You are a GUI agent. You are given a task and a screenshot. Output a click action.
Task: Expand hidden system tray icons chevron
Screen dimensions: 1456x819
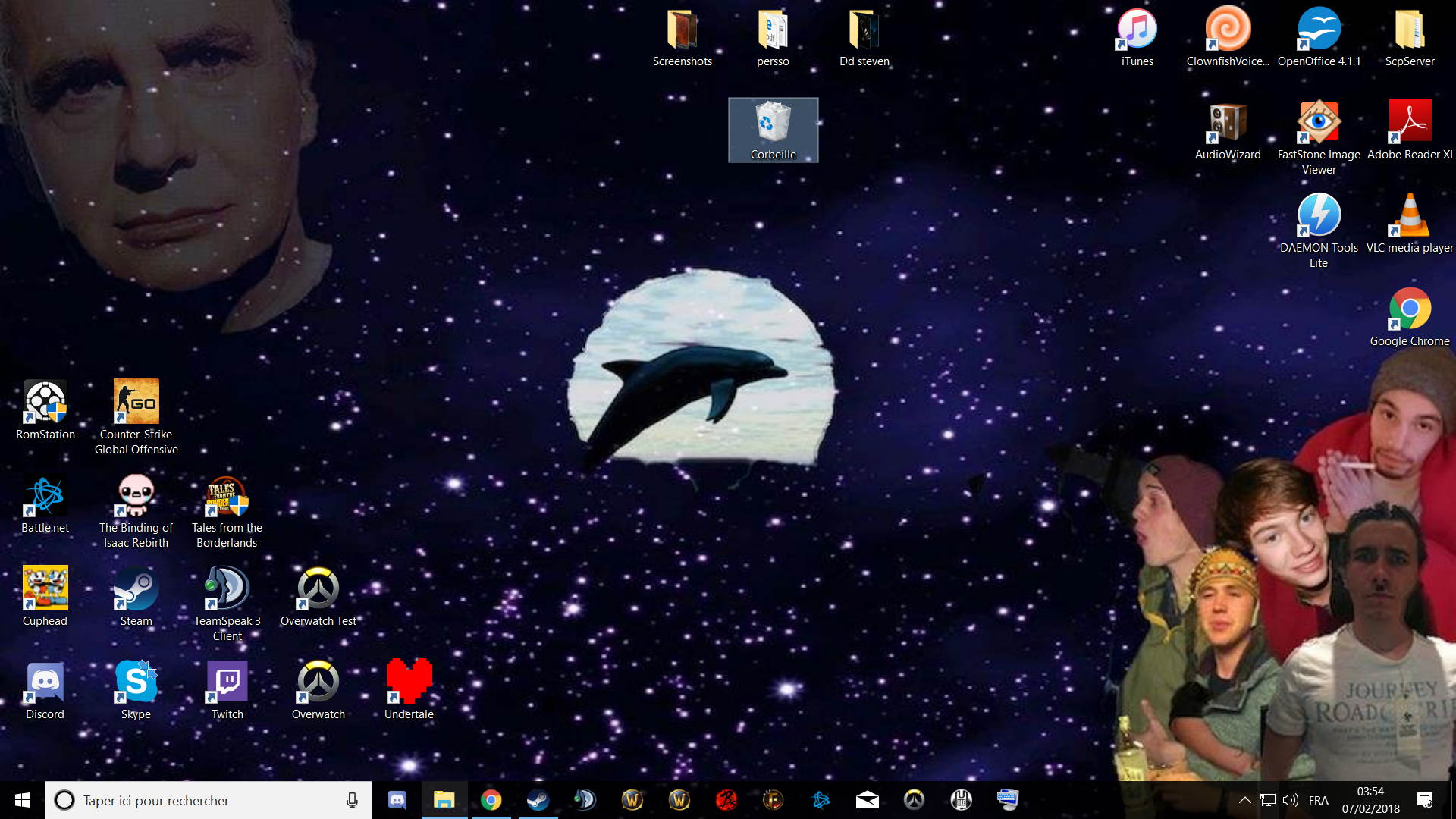tap(1244, 800)
